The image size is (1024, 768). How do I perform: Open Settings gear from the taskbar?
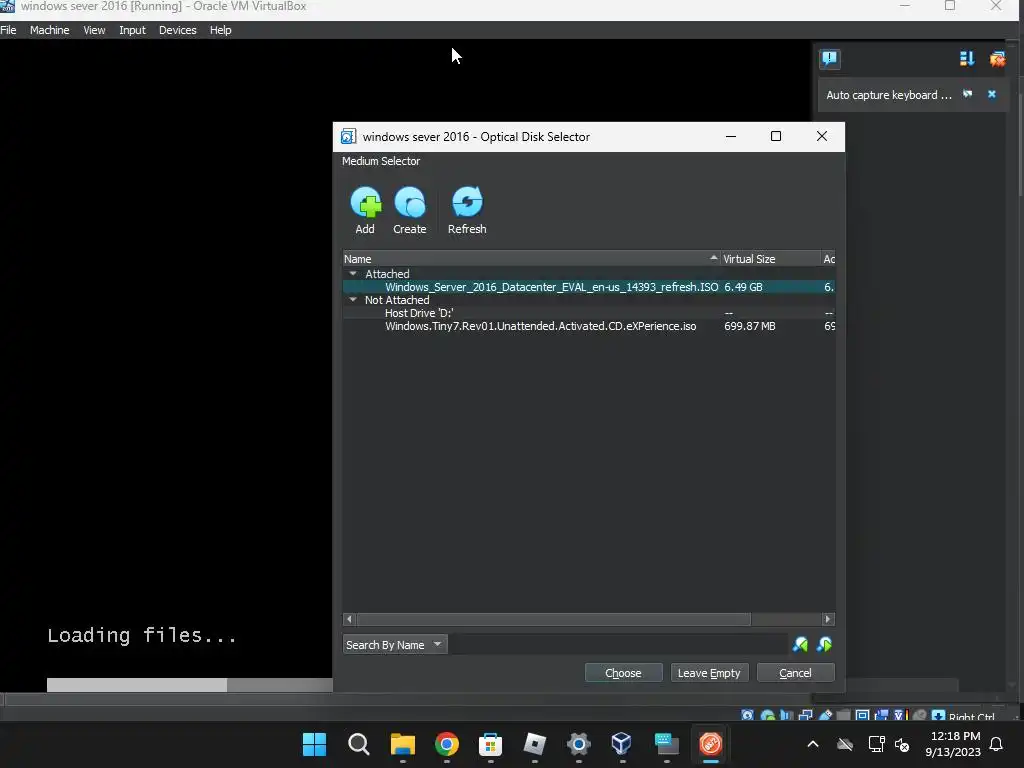[x=579, y=744]
